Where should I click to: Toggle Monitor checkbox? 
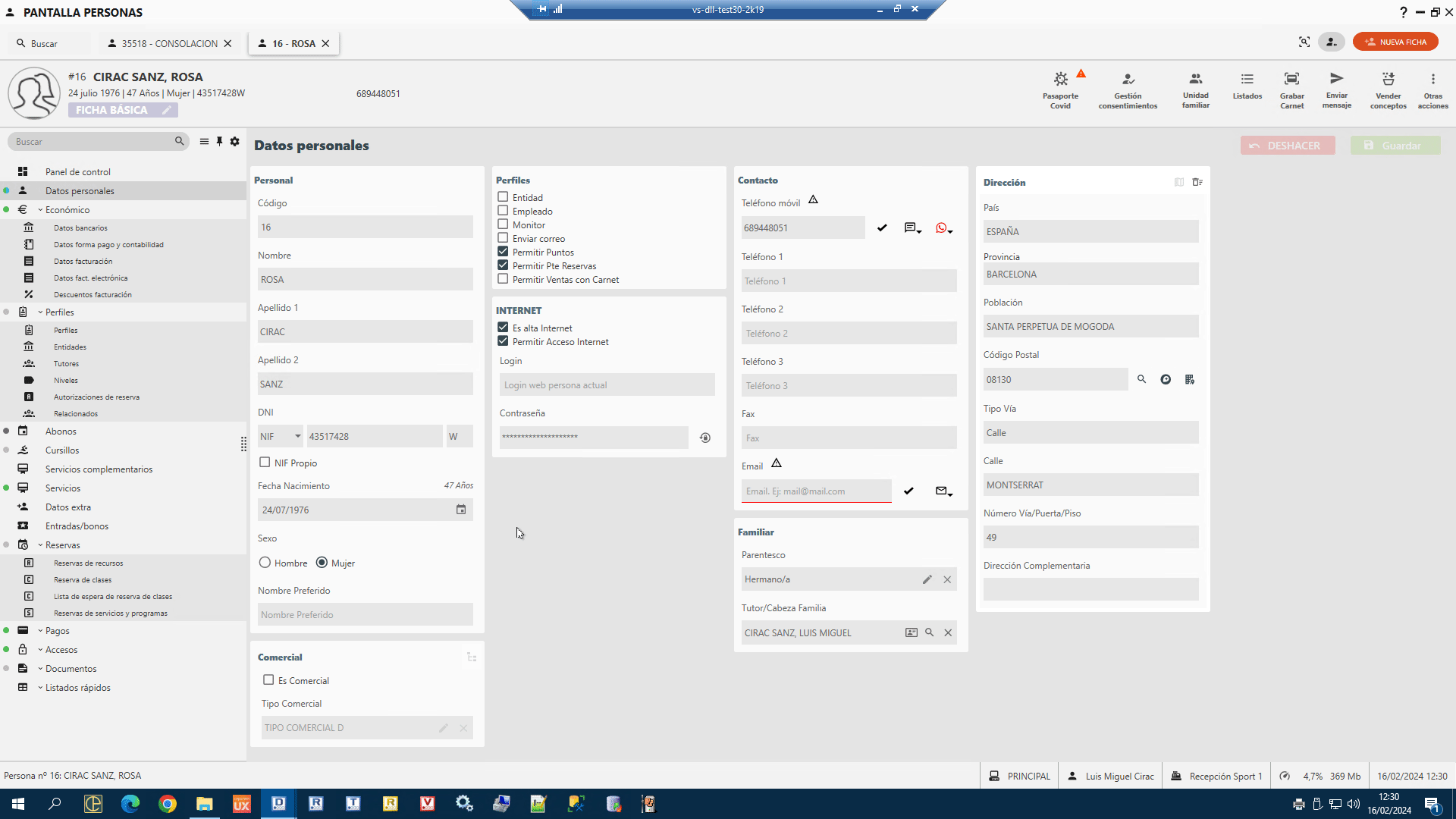[x=503, y=224]
